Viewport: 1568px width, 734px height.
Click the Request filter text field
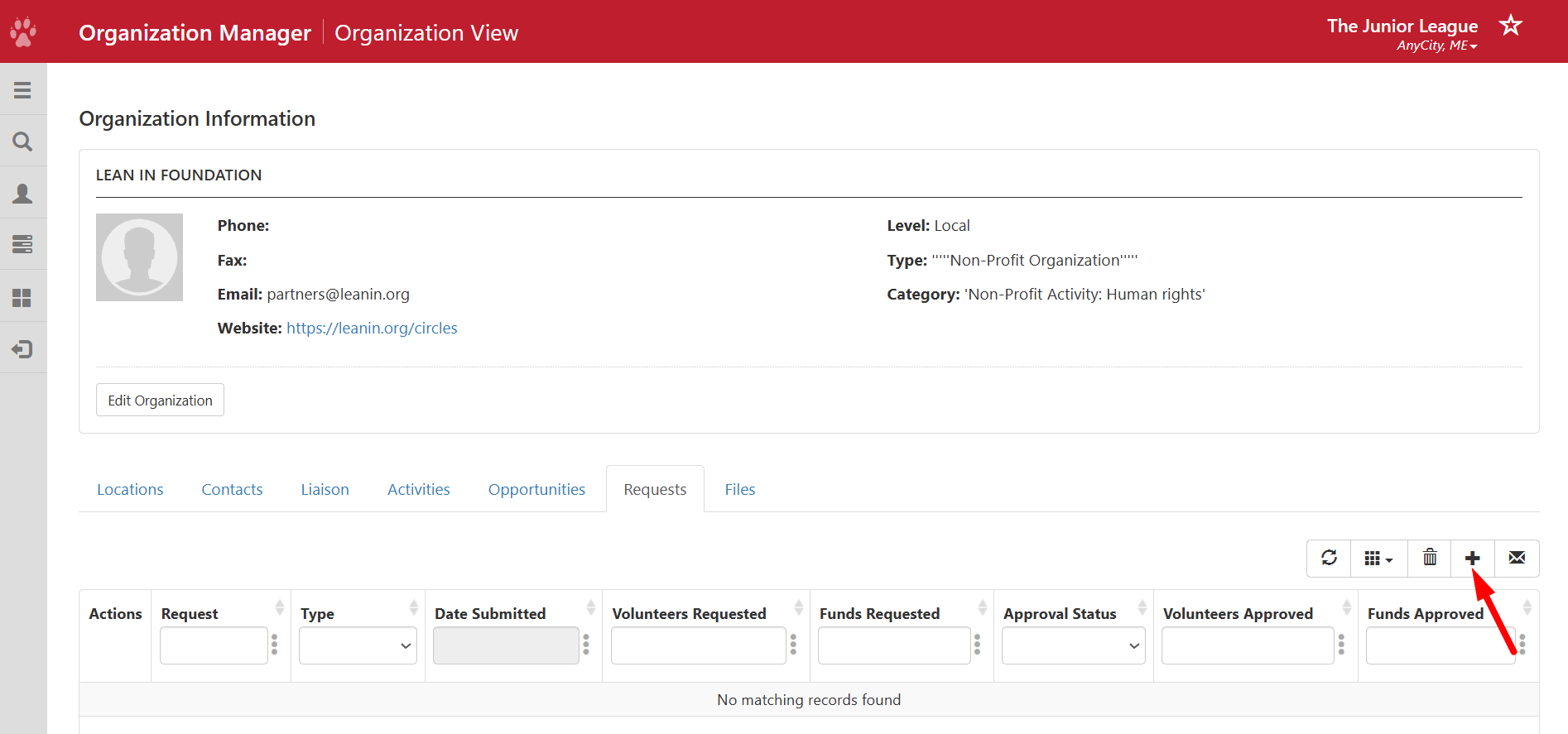click(x=214, y=645)
